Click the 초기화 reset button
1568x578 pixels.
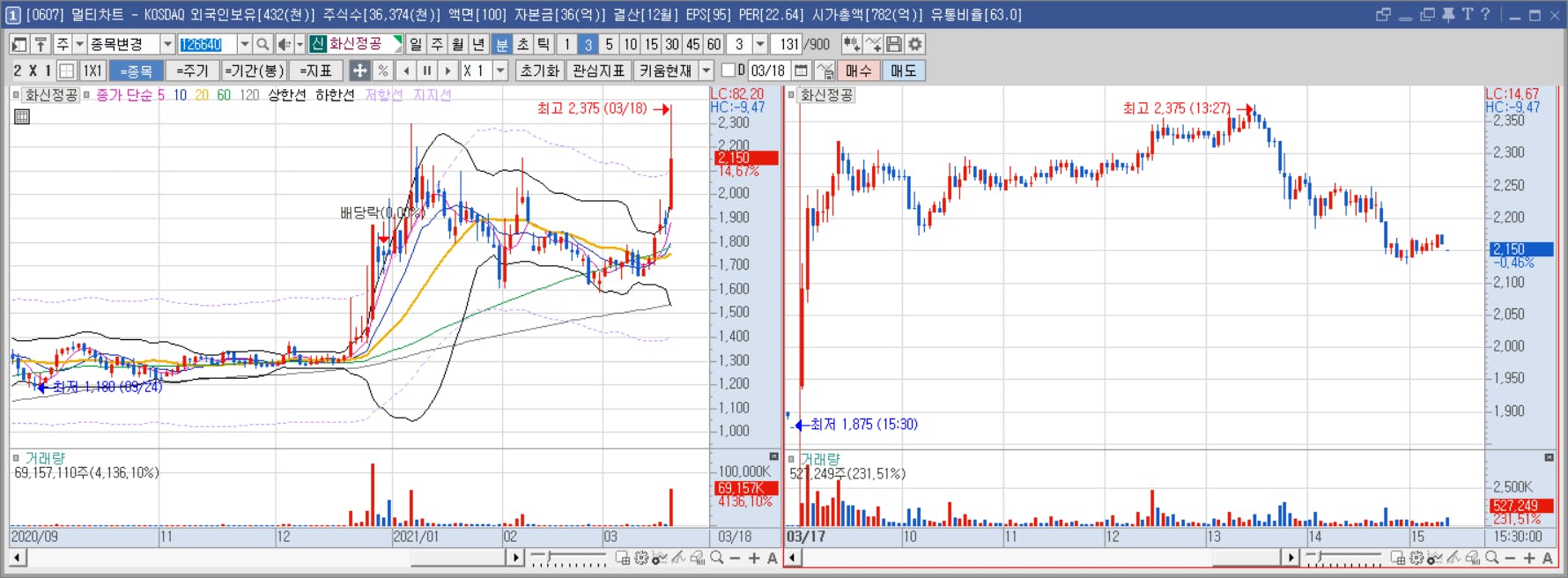(539, 70)
